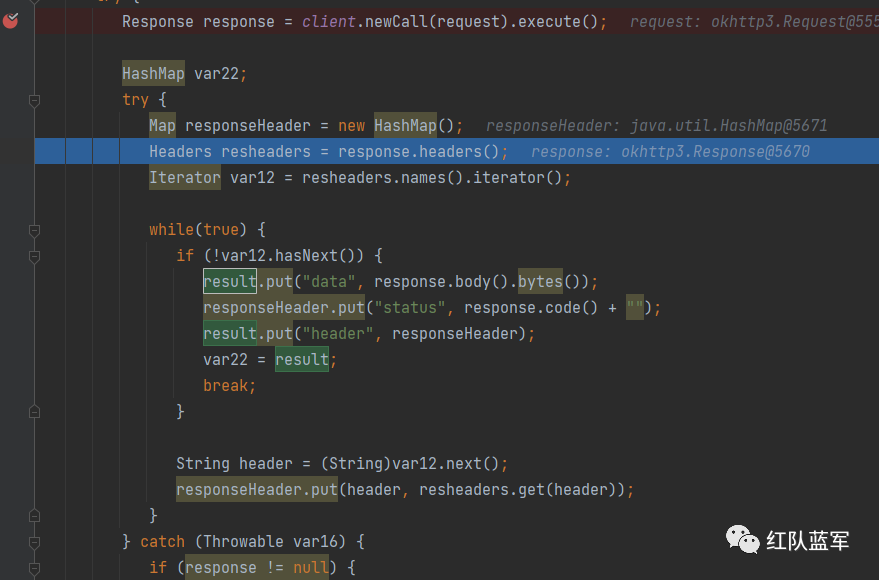Click the highlighted Headers resheaders execution line
The width and height of the screenshot is (879, 580).
(456, 151)
